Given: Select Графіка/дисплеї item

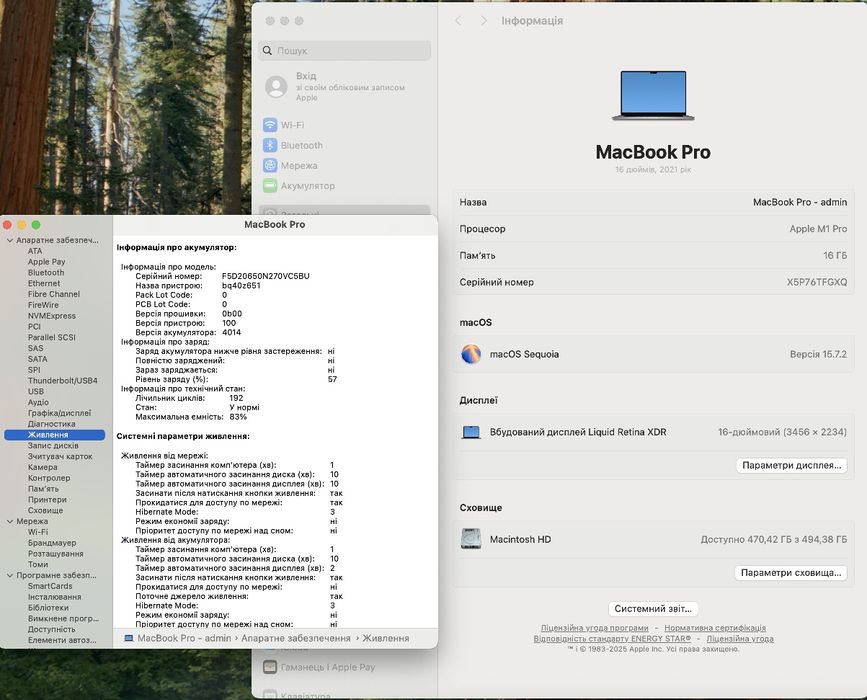Looking at the screenshot, I should pos(59,413).
